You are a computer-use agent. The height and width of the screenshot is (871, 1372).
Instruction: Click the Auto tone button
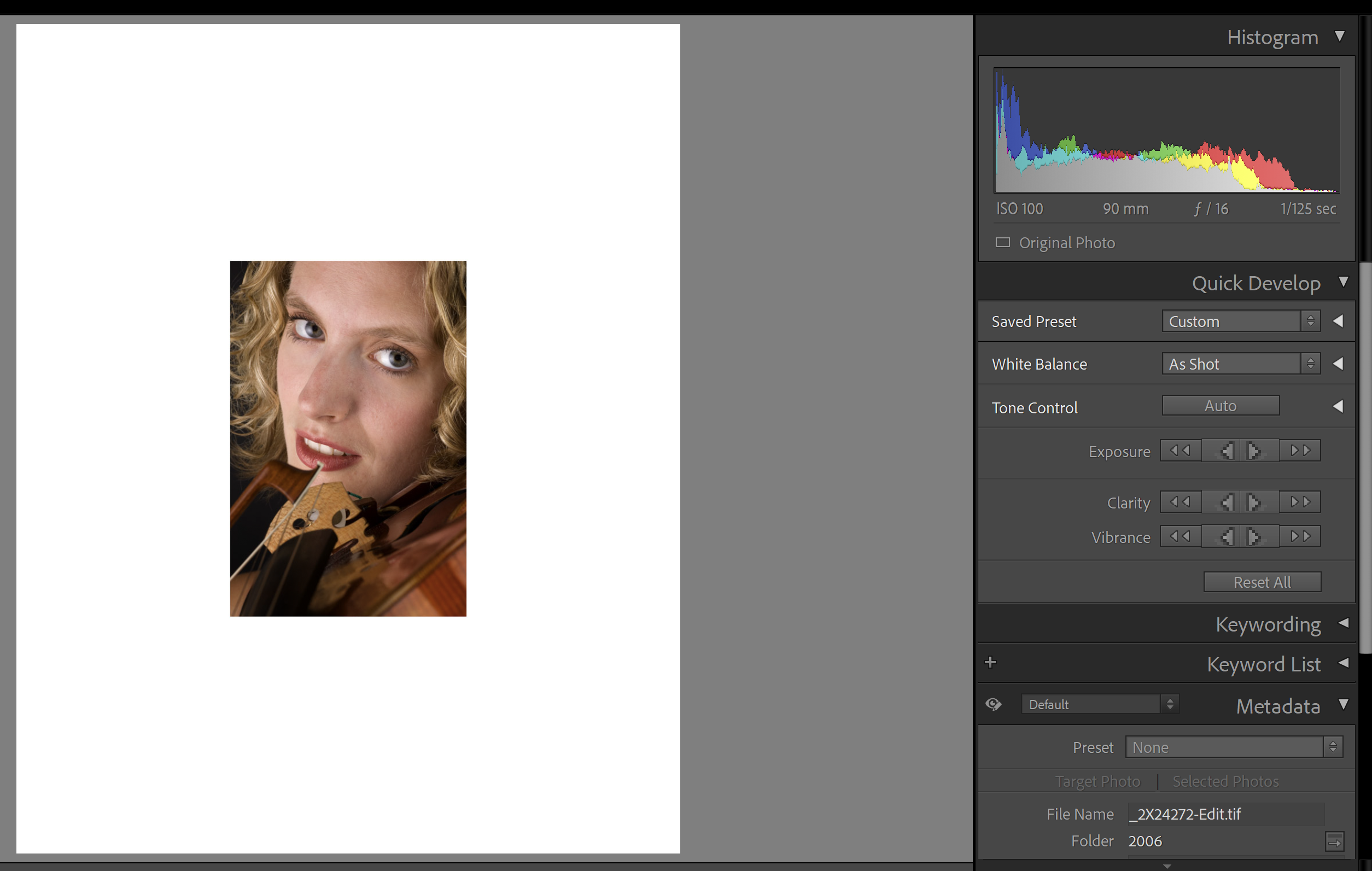[x=1221, y=406]
